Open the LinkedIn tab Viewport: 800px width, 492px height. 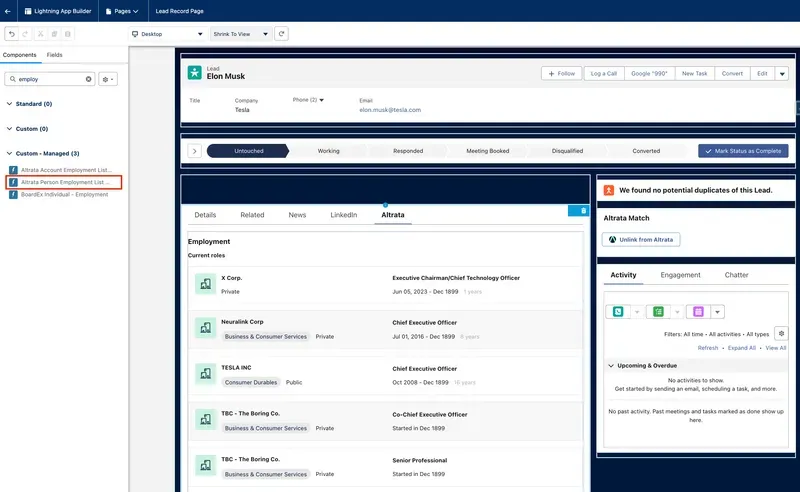(x=343, y=215)
